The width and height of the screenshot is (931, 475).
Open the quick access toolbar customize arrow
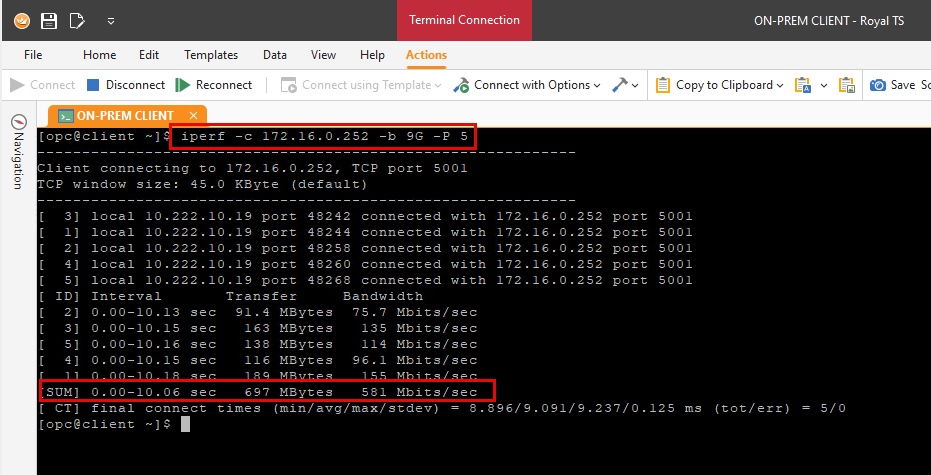tap(110, 20)
